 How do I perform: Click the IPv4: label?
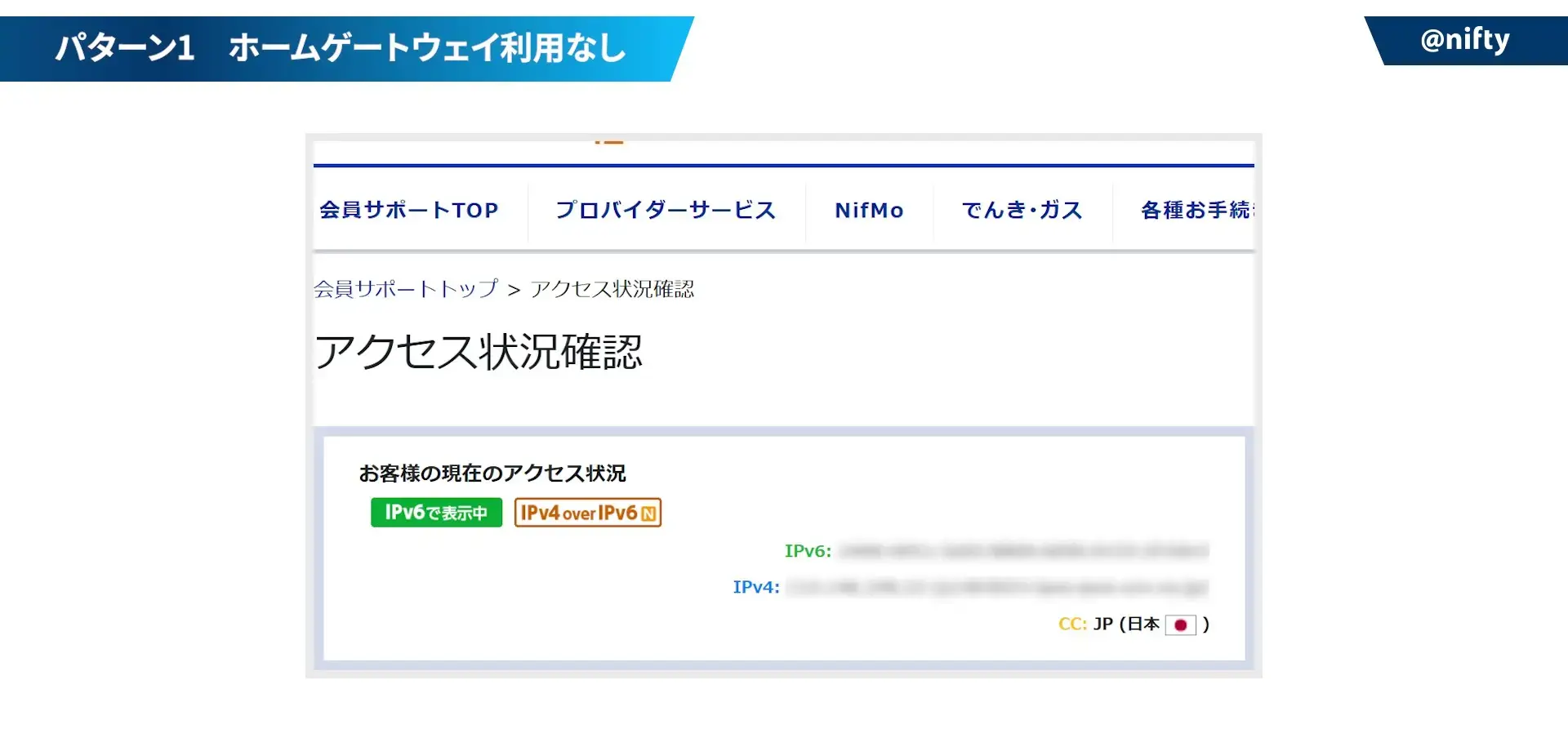pyautogui.click(x=756, y=587)
